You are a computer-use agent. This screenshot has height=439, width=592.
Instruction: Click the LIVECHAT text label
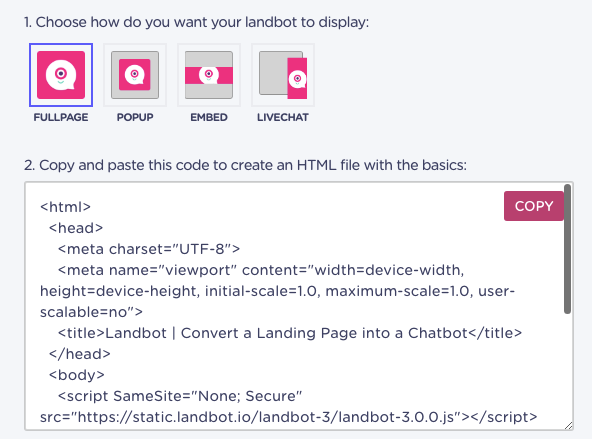(283, 117)
